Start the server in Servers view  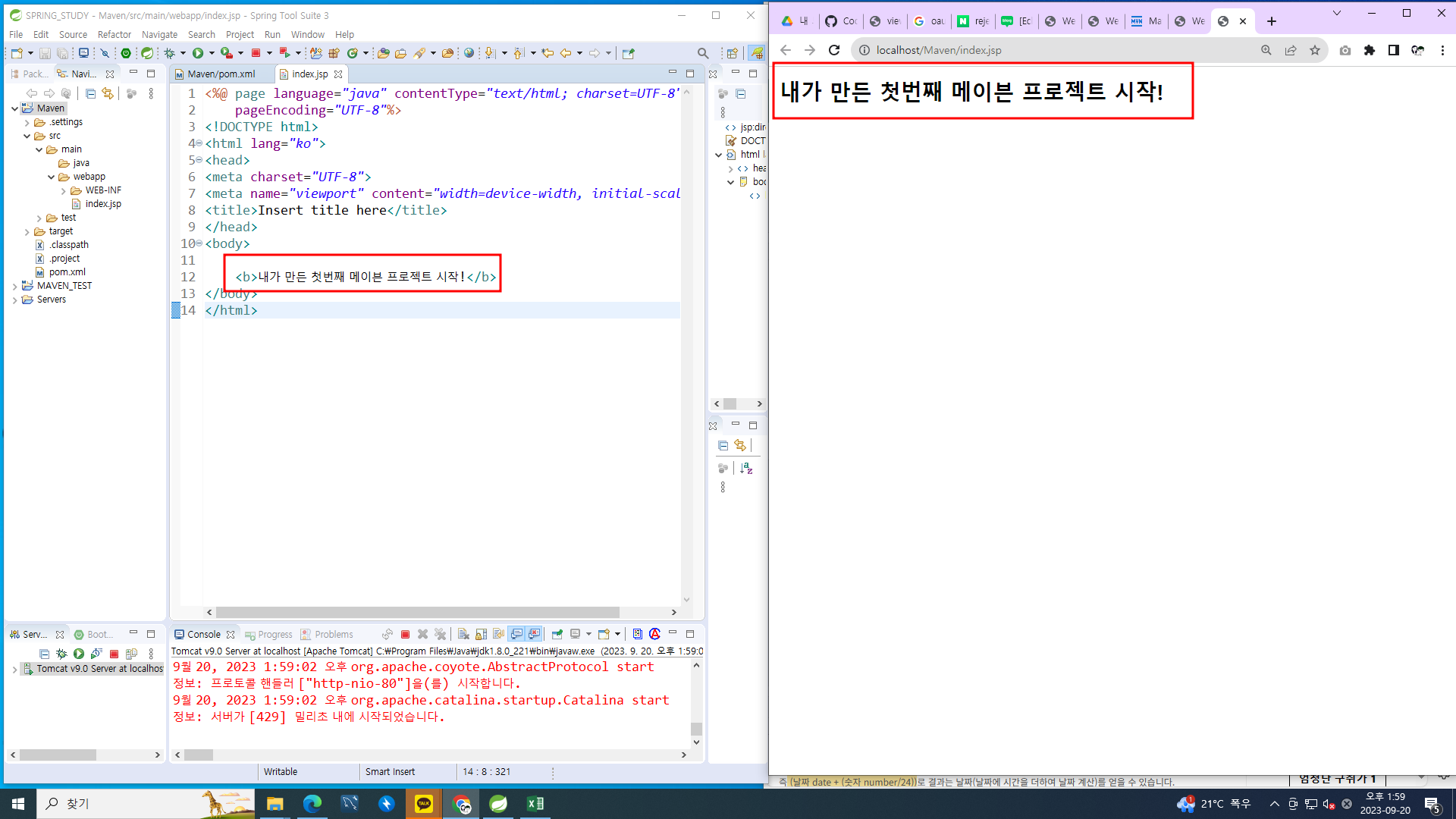[x=79, y=654]
